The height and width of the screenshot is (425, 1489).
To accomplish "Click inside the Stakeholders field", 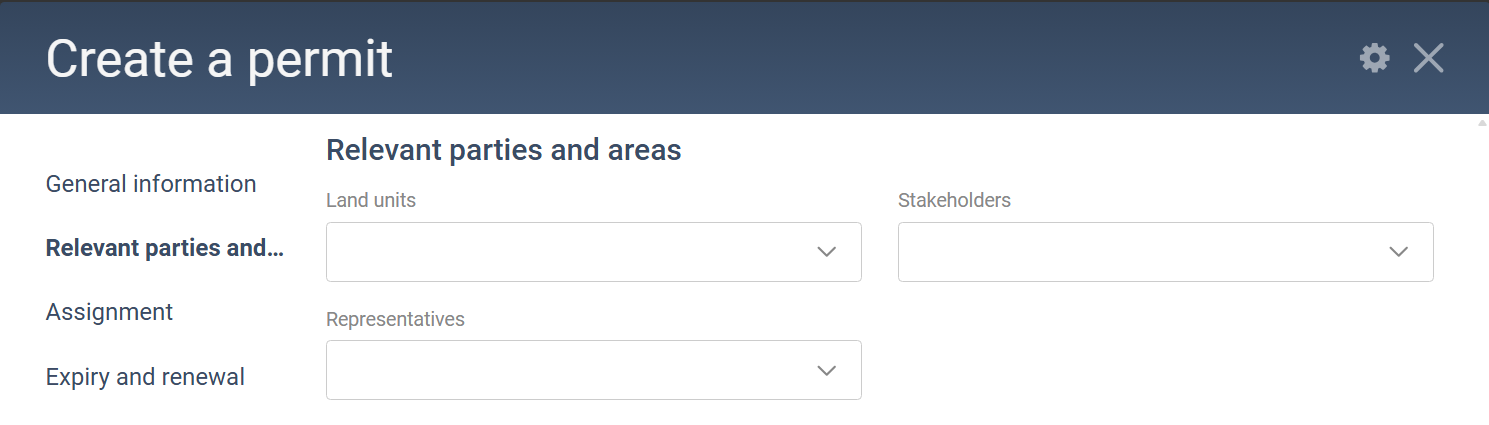I will click(x=1165, y=252).
